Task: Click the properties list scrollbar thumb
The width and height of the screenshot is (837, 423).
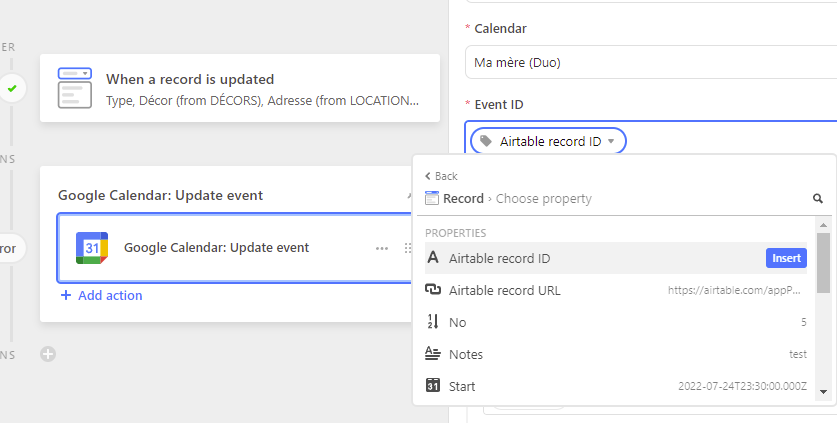Action: [823, 262]
